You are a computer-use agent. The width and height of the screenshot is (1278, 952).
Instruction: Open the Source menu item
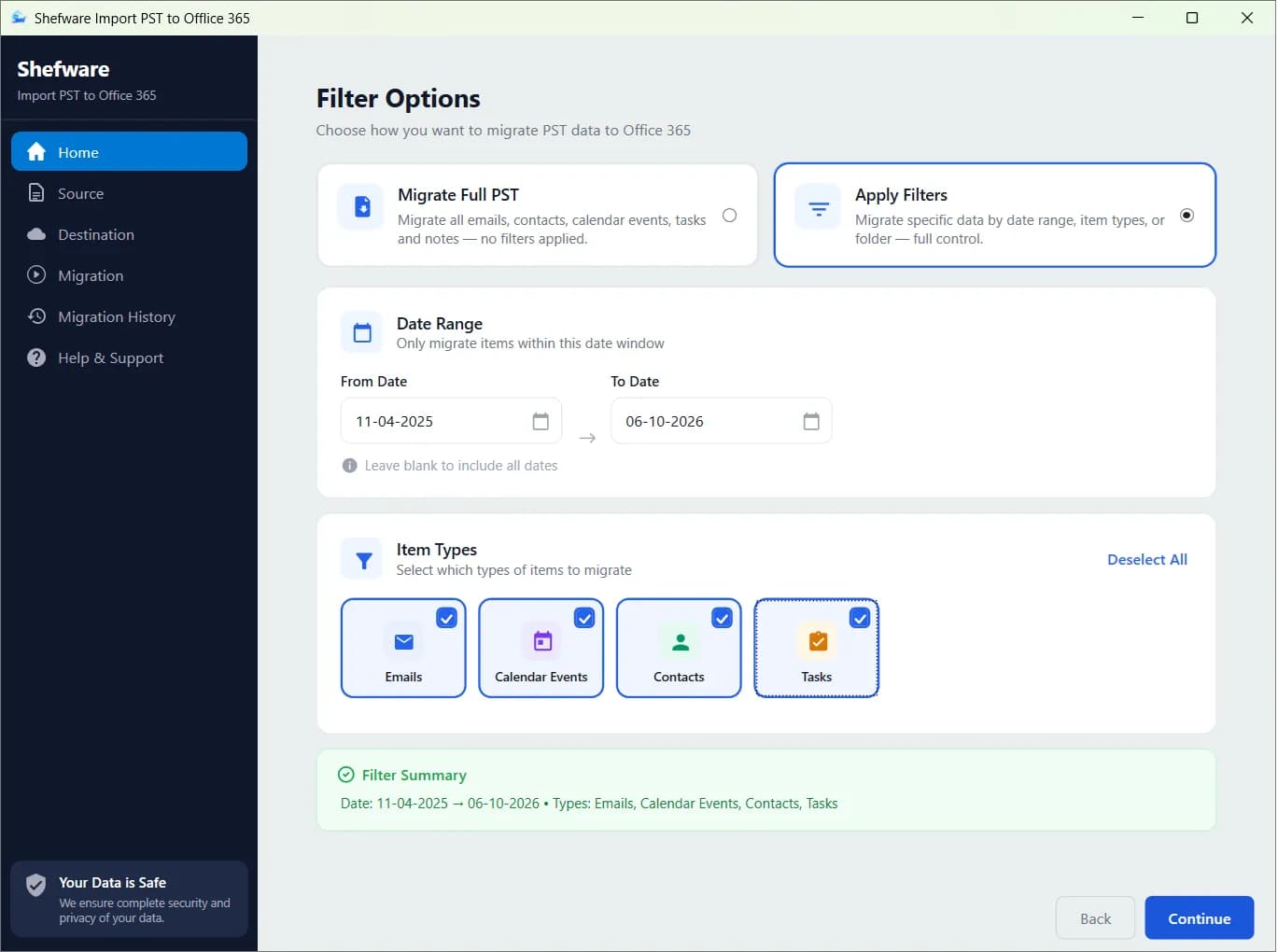[x=129, y=193]
